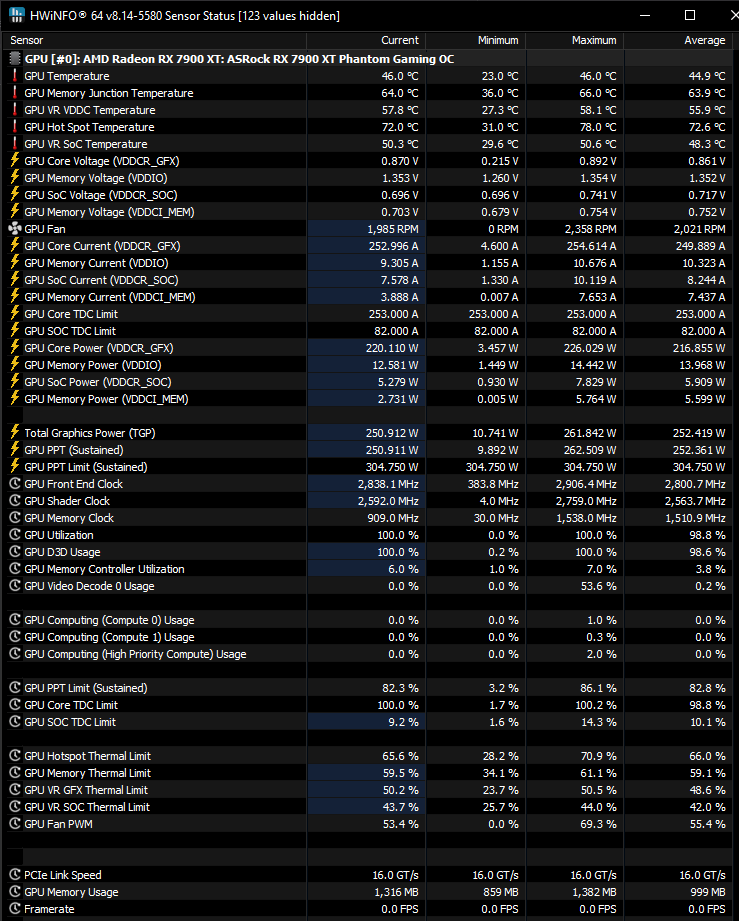
Task: Click clock icon beside Framerate
Action: 15,909
